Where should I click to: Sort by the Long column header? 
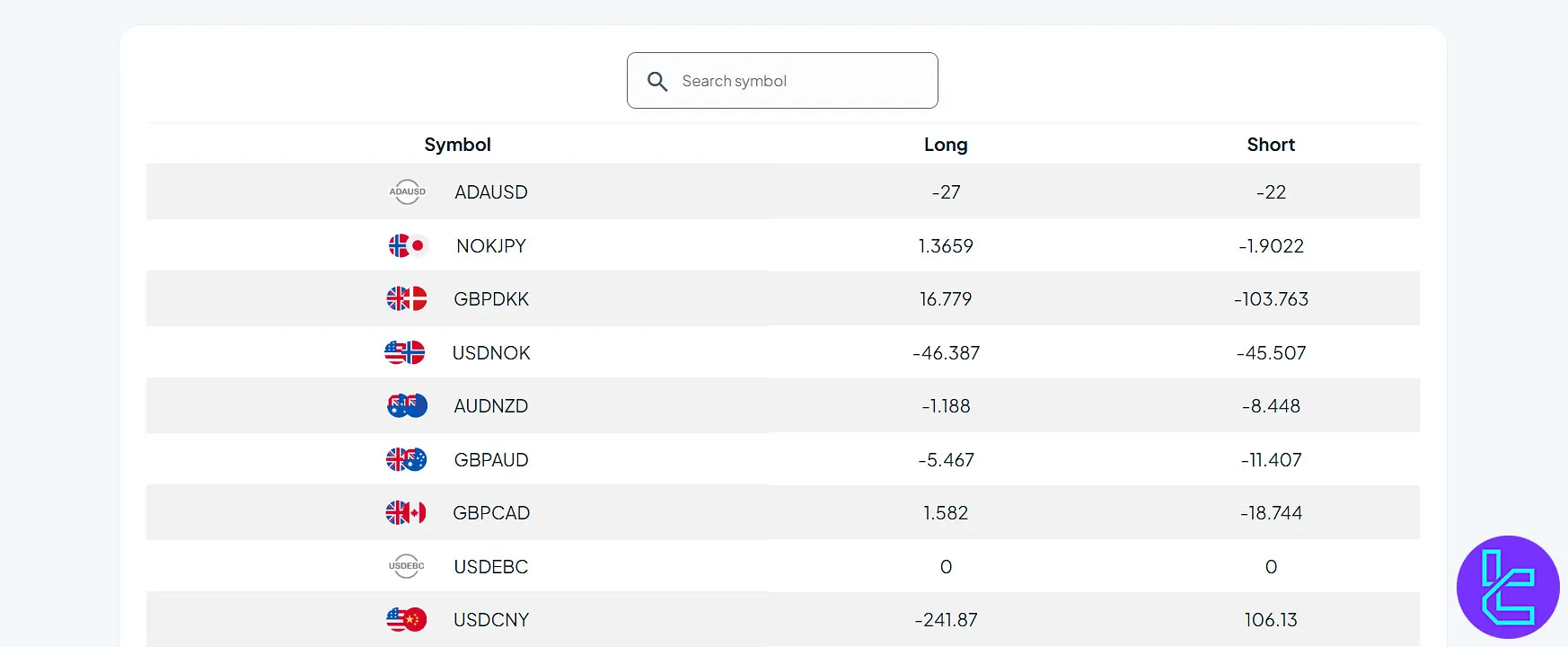pos(946,144)
